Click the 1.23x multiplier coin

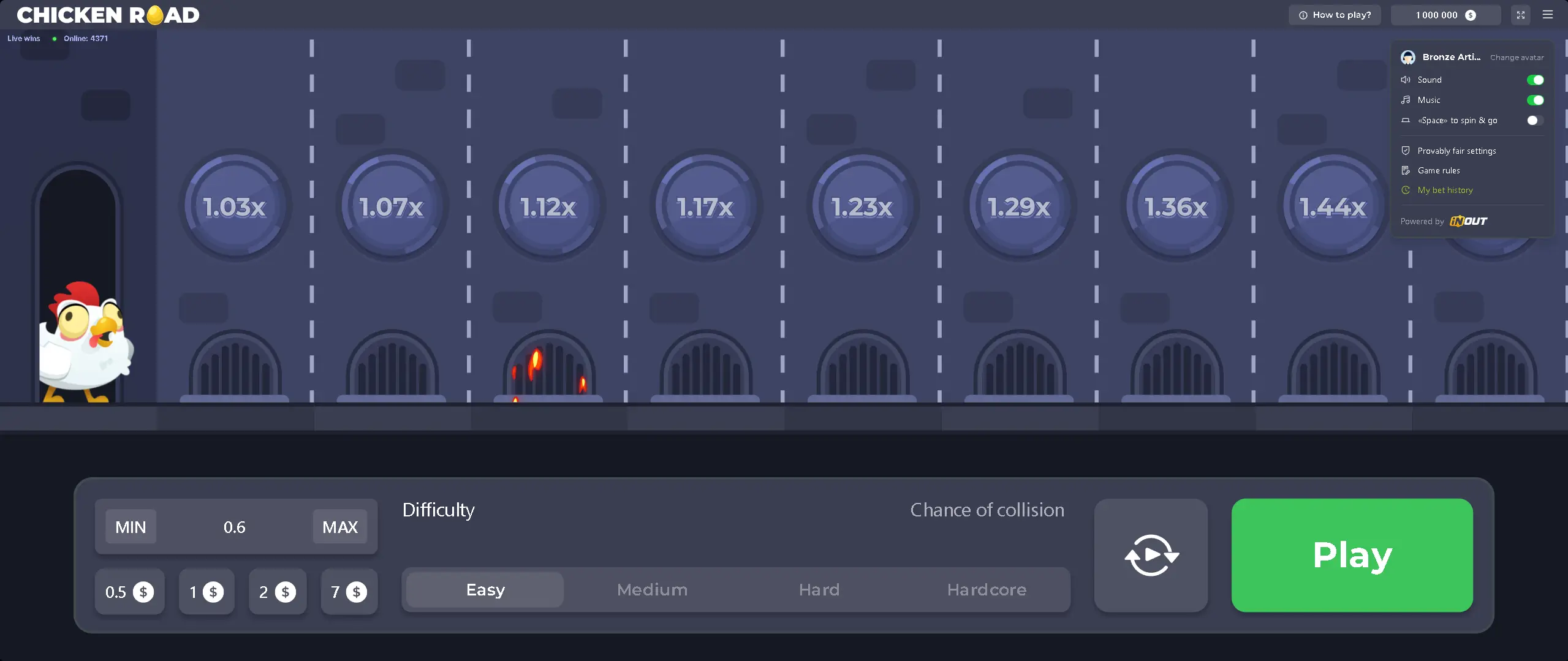click(x=862, y=206)
